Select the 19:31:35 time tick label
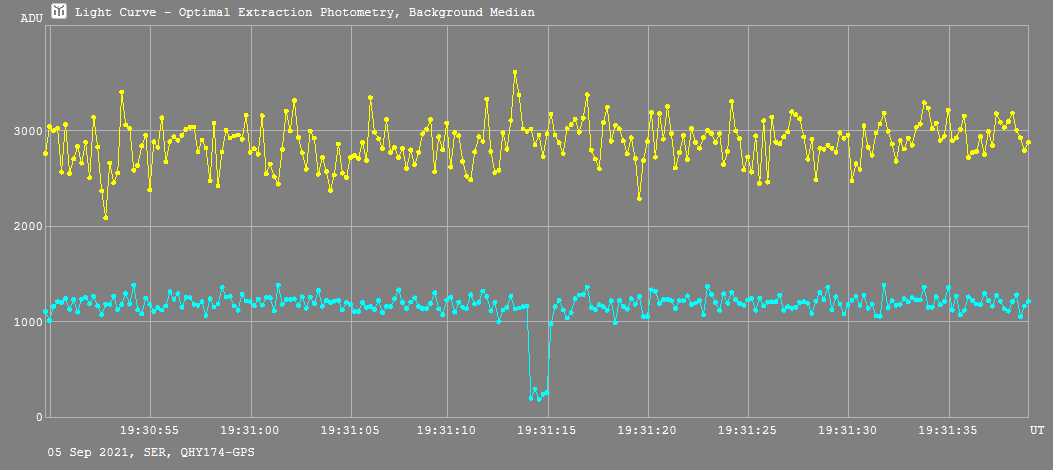 click(949, 430)
